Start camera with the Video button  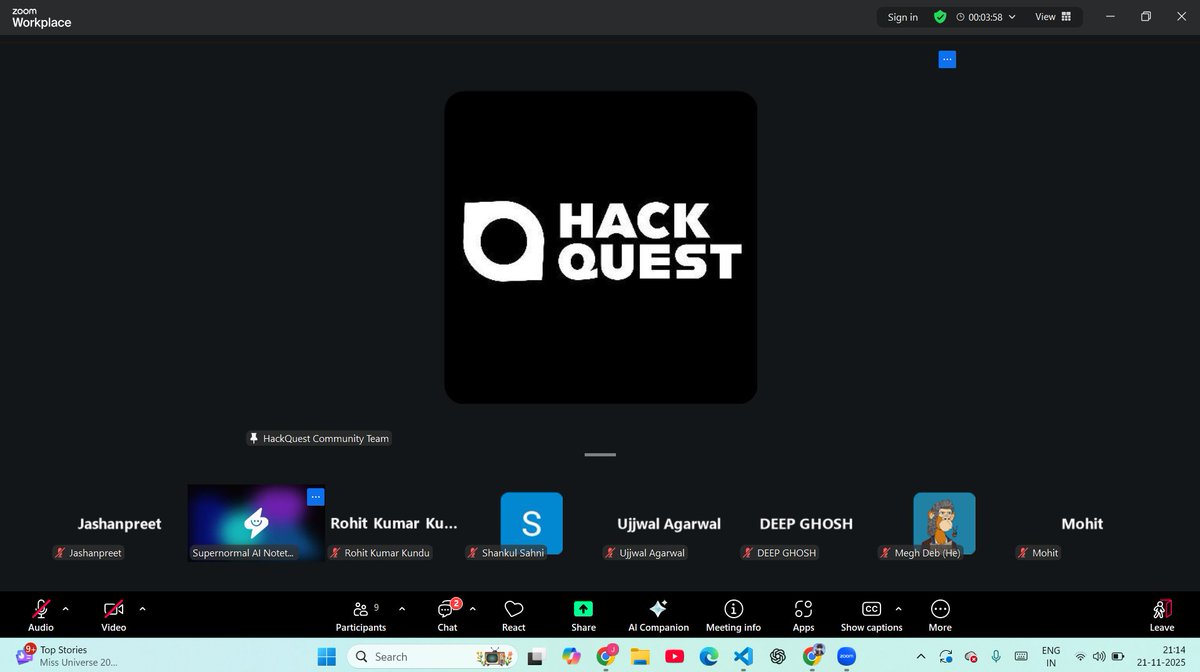[113, 615]
